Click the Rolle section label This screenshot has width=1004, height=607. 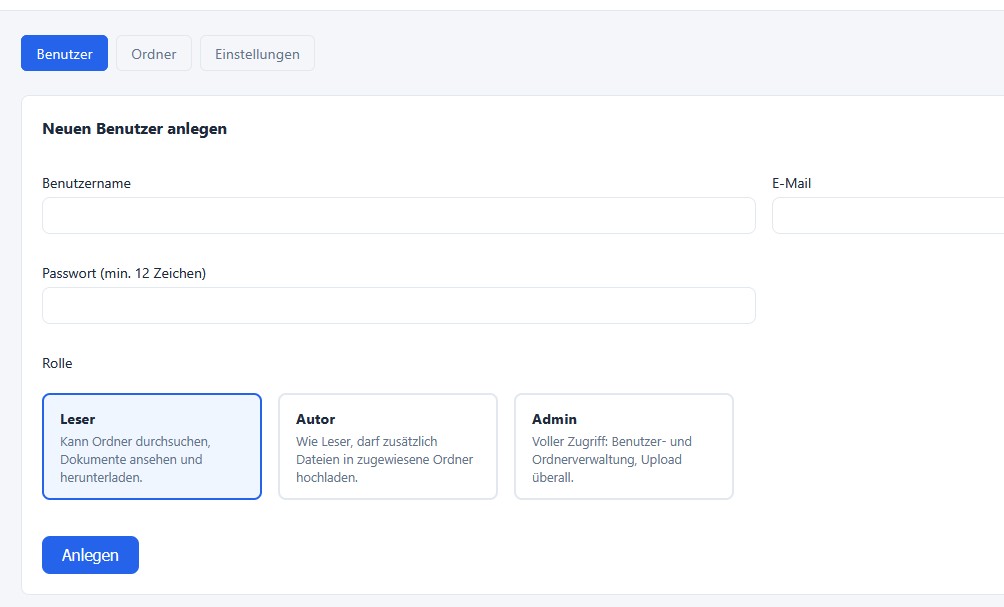(x=57, y=363)
